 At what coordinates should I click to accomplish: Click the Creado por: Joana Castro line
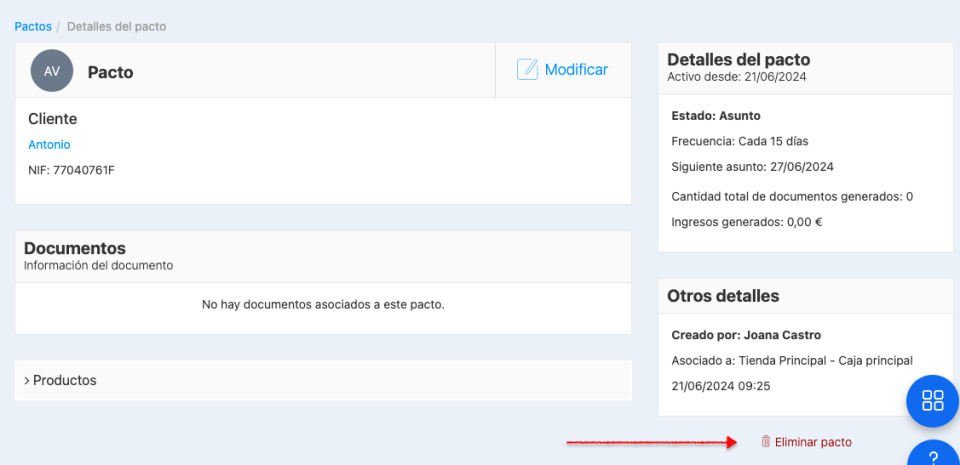746,335
